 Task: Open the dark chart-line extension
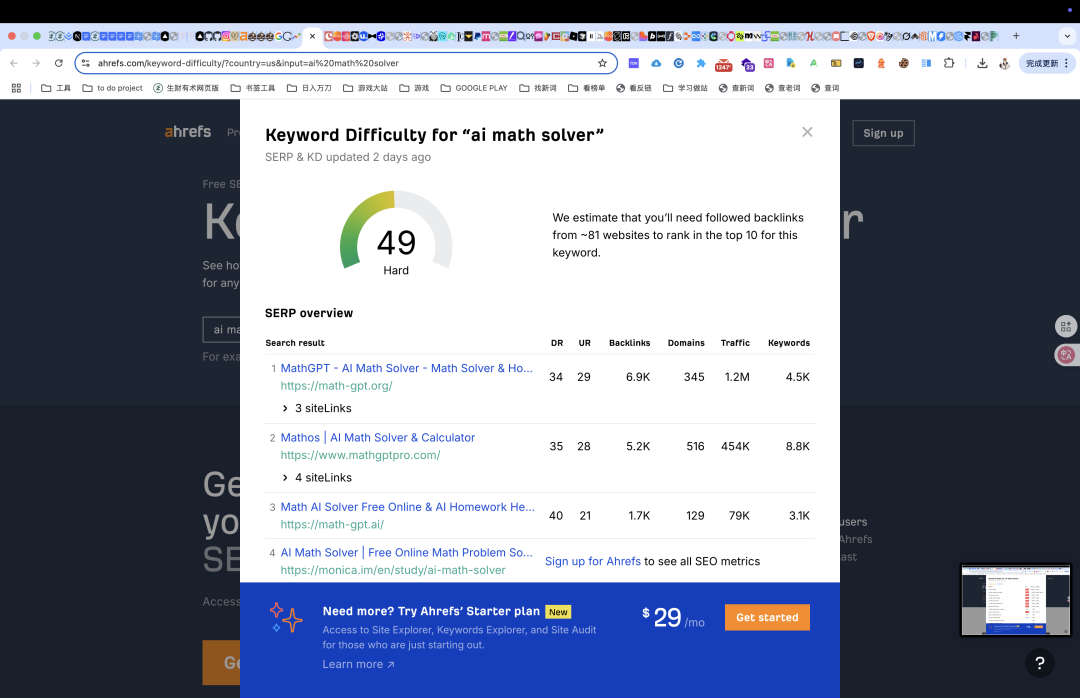tap(858, 63)
